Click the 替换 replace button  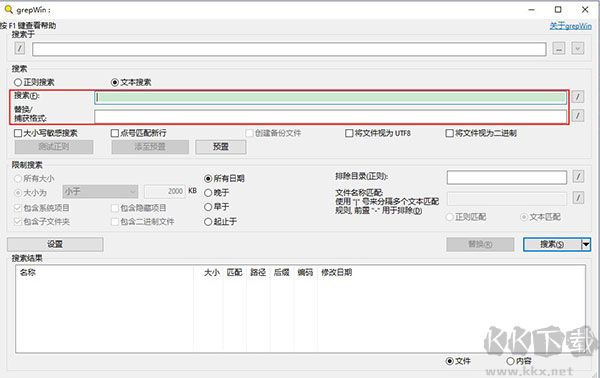pyautogui.click(x=480, y=244)
